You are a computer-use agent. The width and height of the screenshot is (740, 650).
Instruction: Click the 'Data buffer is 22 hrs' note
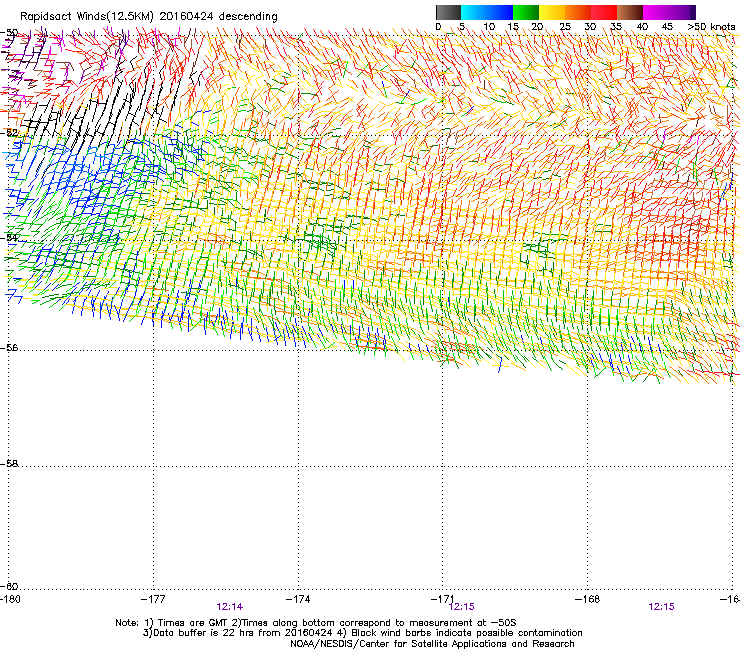point(362,633)
